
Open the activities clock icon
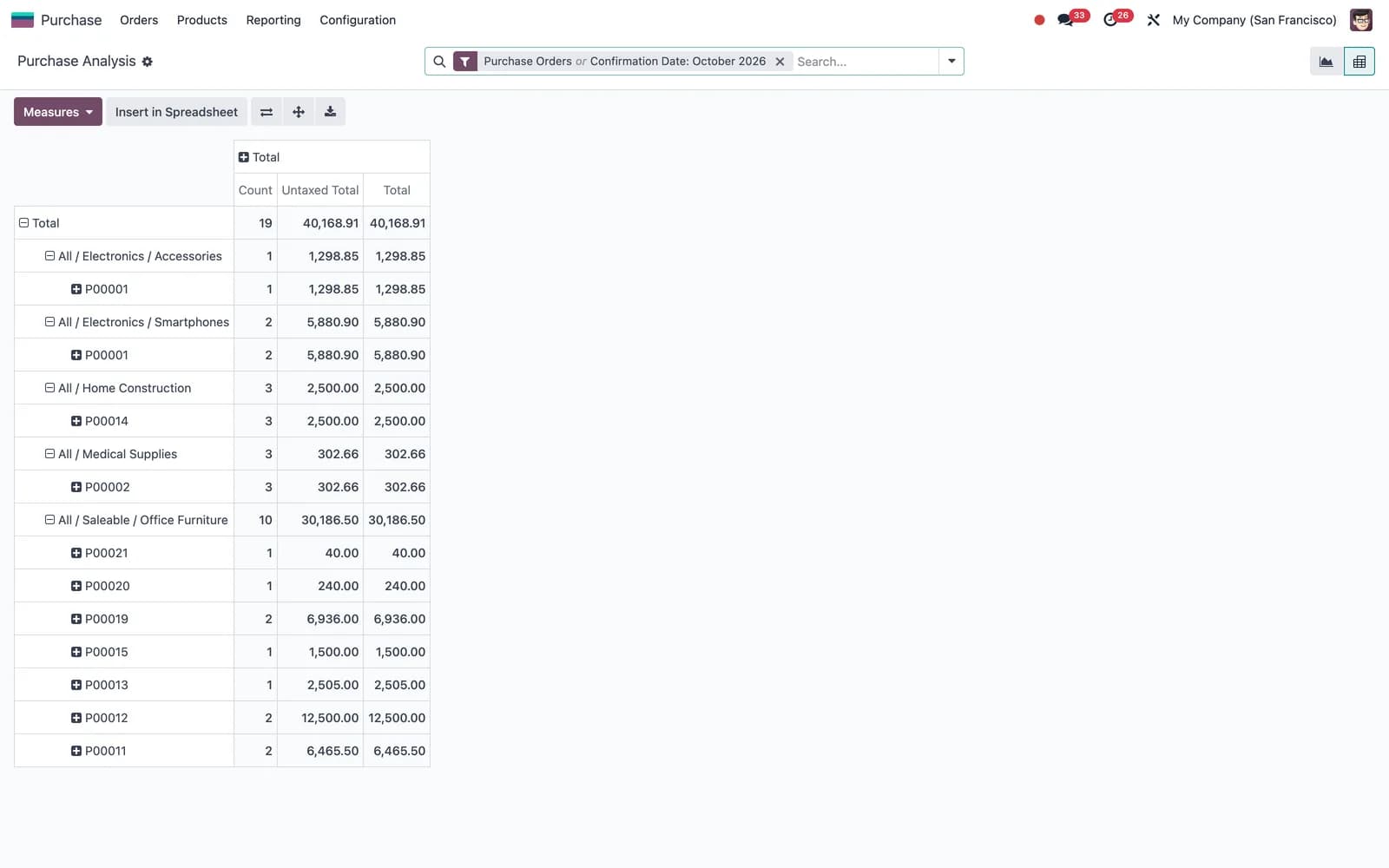1110,20
